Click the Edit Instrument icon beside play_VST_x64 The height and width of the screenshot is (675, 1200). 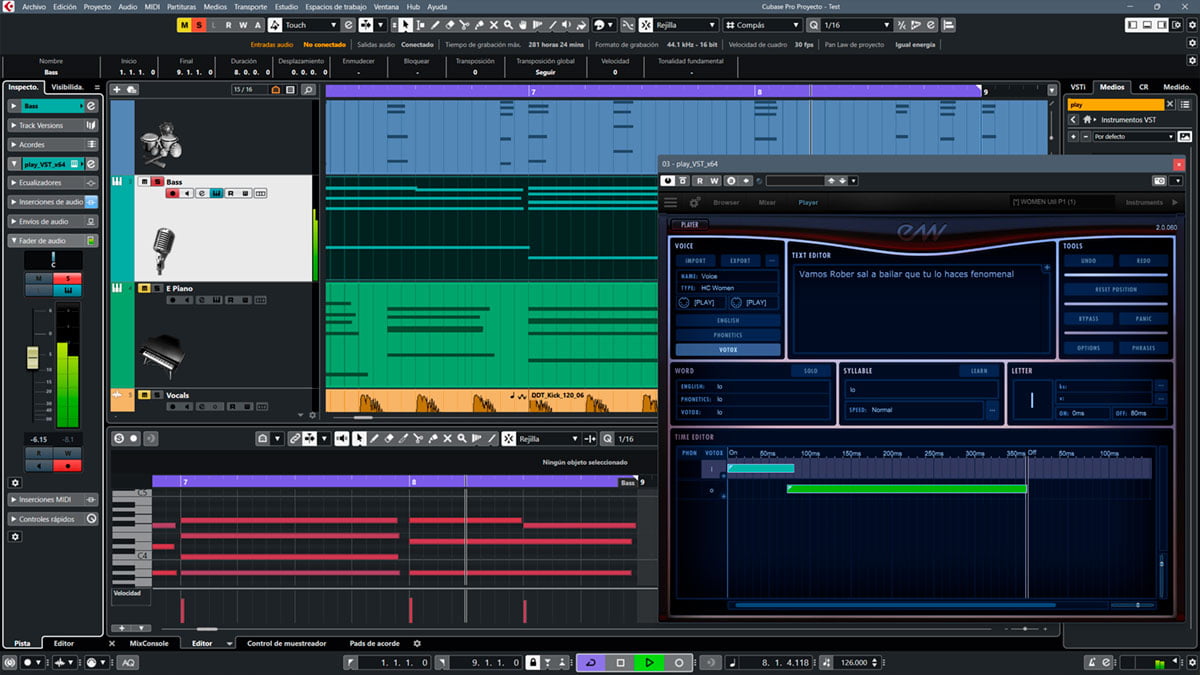point(91,164)
